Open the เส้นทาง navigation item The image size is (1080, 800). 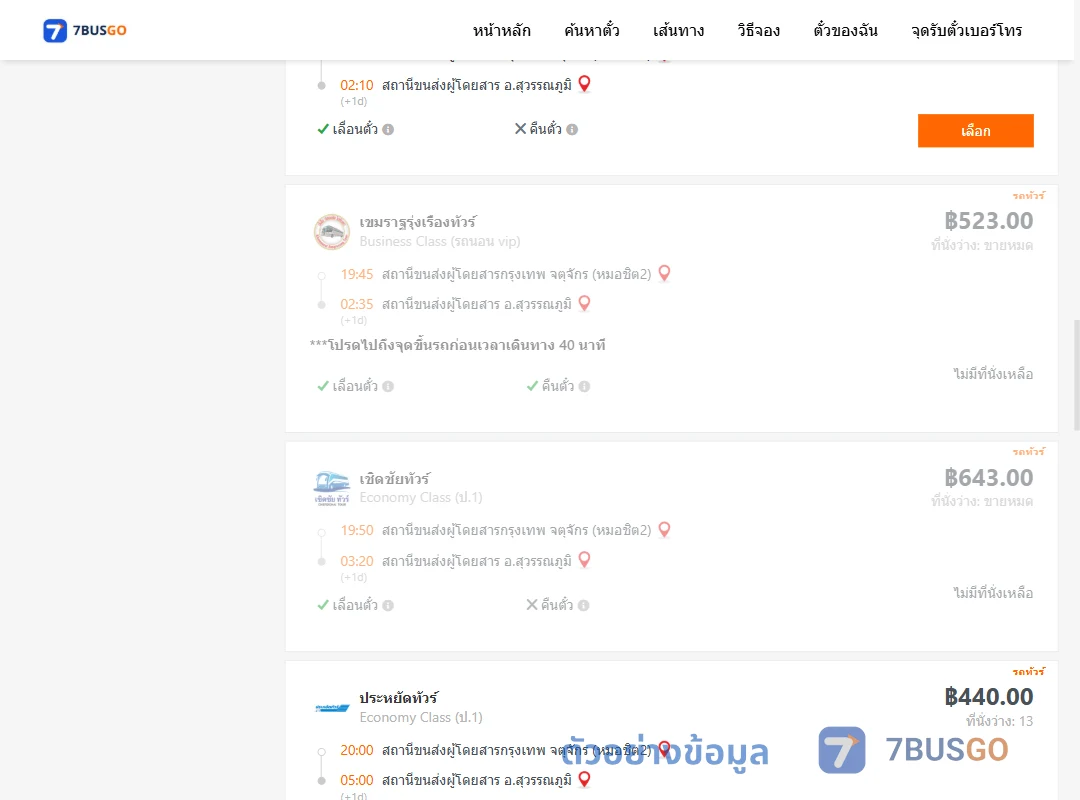(678, 30)
